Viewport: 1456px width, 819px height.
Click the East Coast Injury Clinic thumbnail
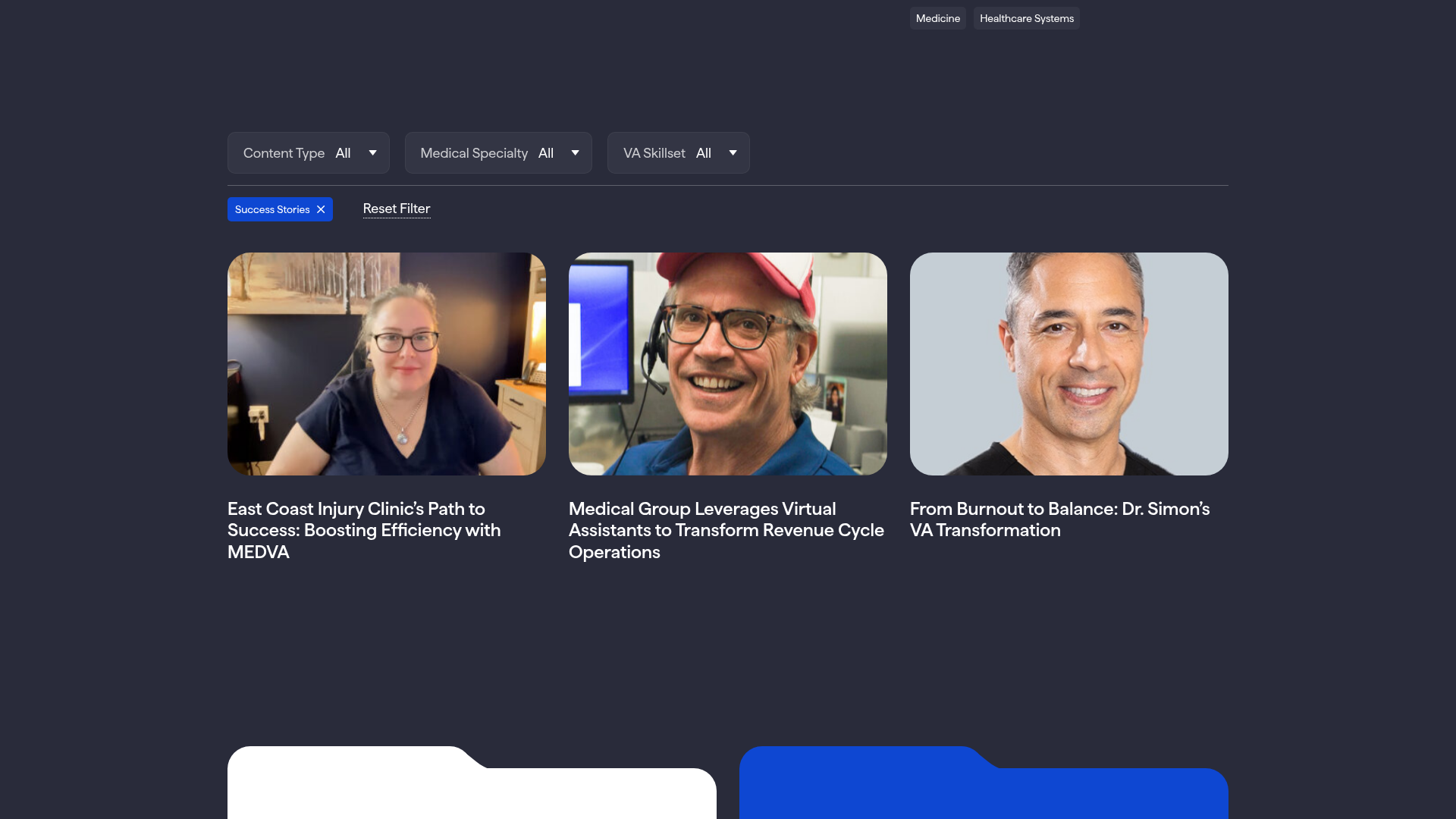386,364
